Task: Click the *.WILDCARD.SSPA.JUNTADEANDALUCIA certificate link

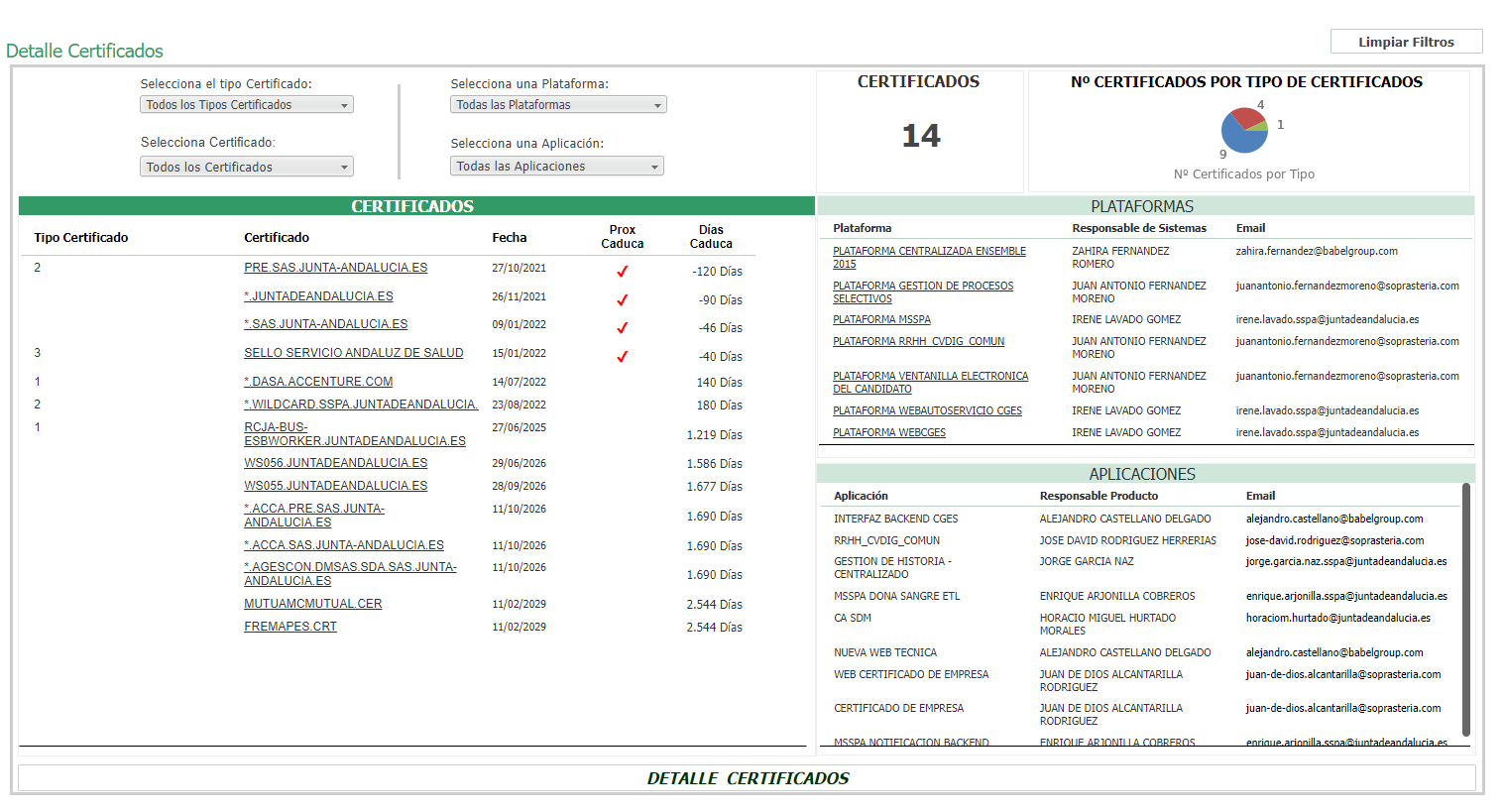Action: (361, 405)
